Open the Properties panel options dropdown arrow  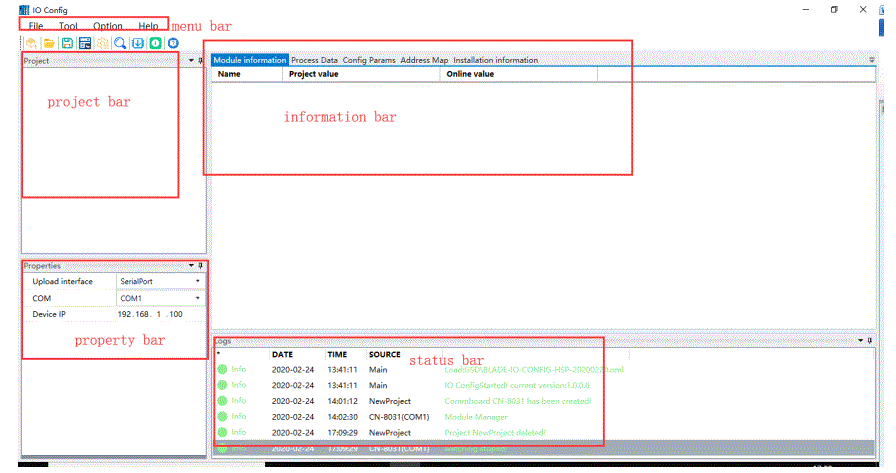tap(191, 266)
